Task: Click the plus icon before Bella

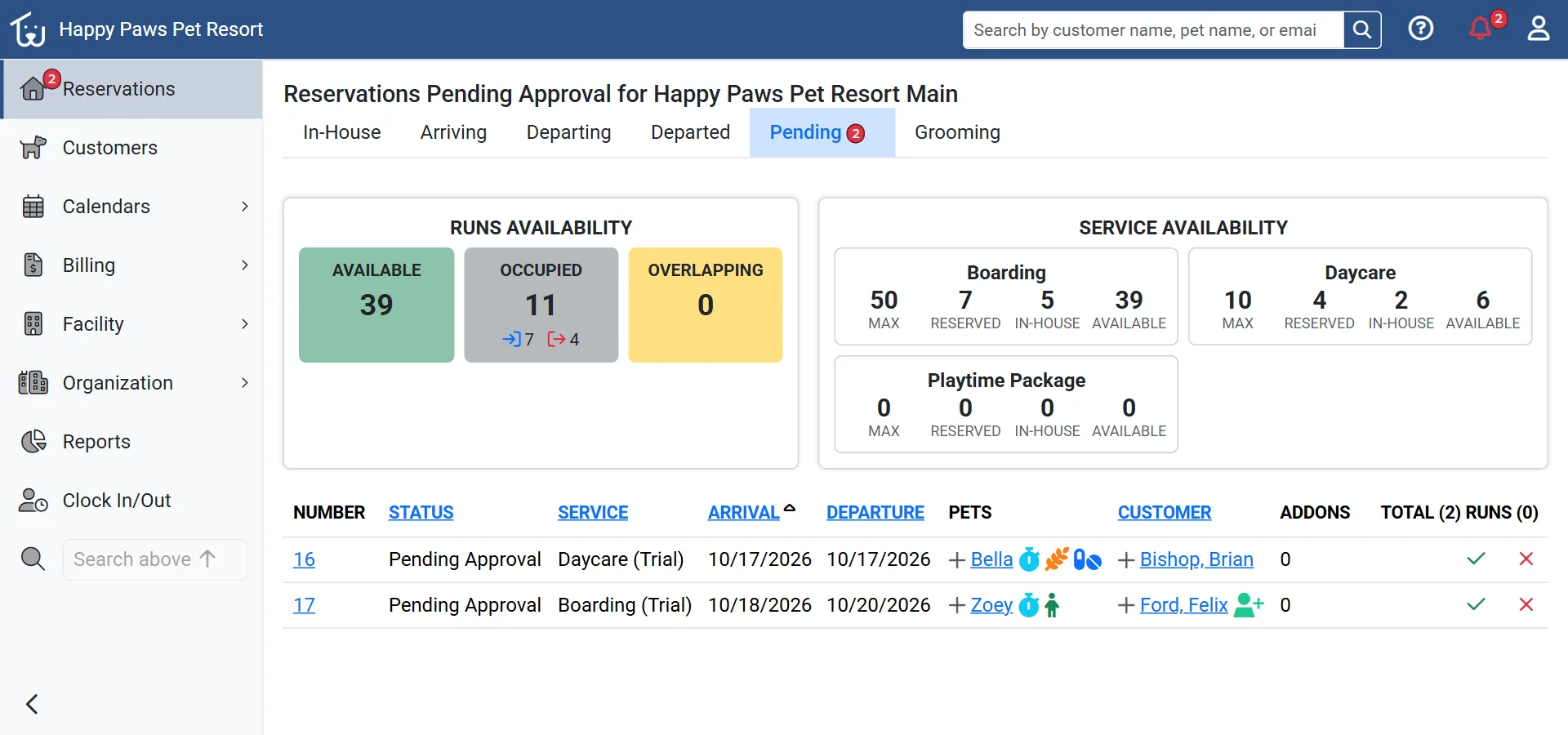Action: pos(957,560)
